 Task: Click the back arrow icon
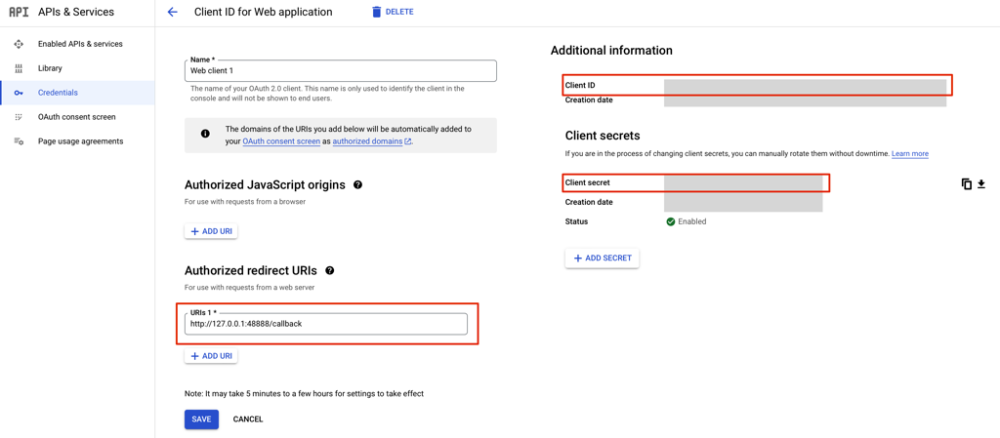(x=172, y=12)
